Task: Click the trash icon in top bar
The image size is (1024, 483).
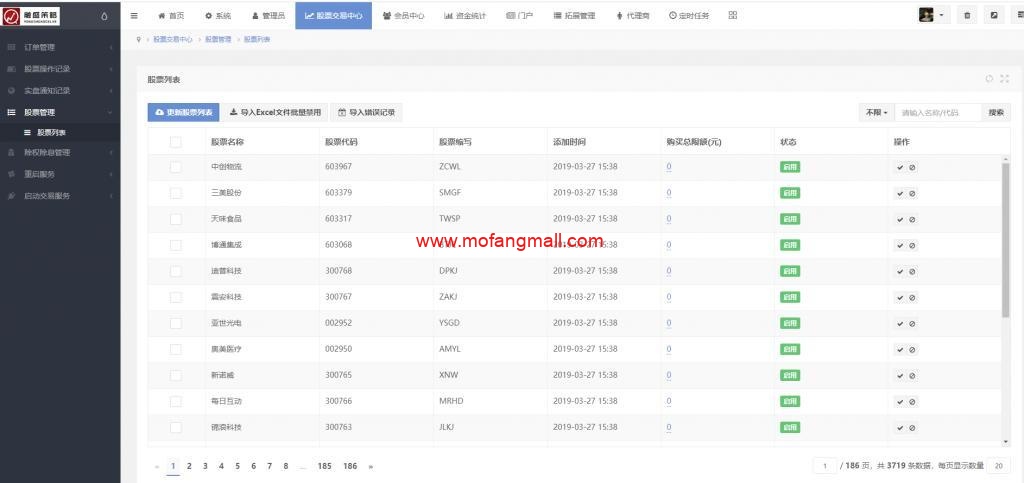Action: [x=967, y=15]
